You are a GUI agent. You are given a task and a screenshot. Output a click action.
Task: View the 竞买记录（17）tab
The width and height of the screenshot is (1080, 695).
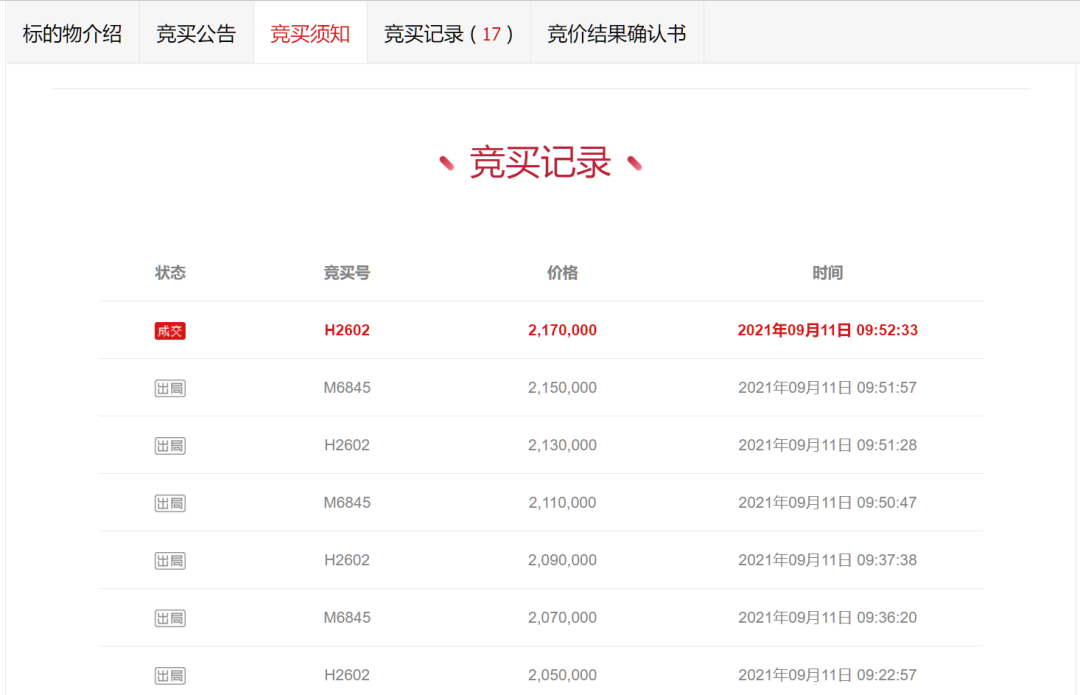(448, 32)
